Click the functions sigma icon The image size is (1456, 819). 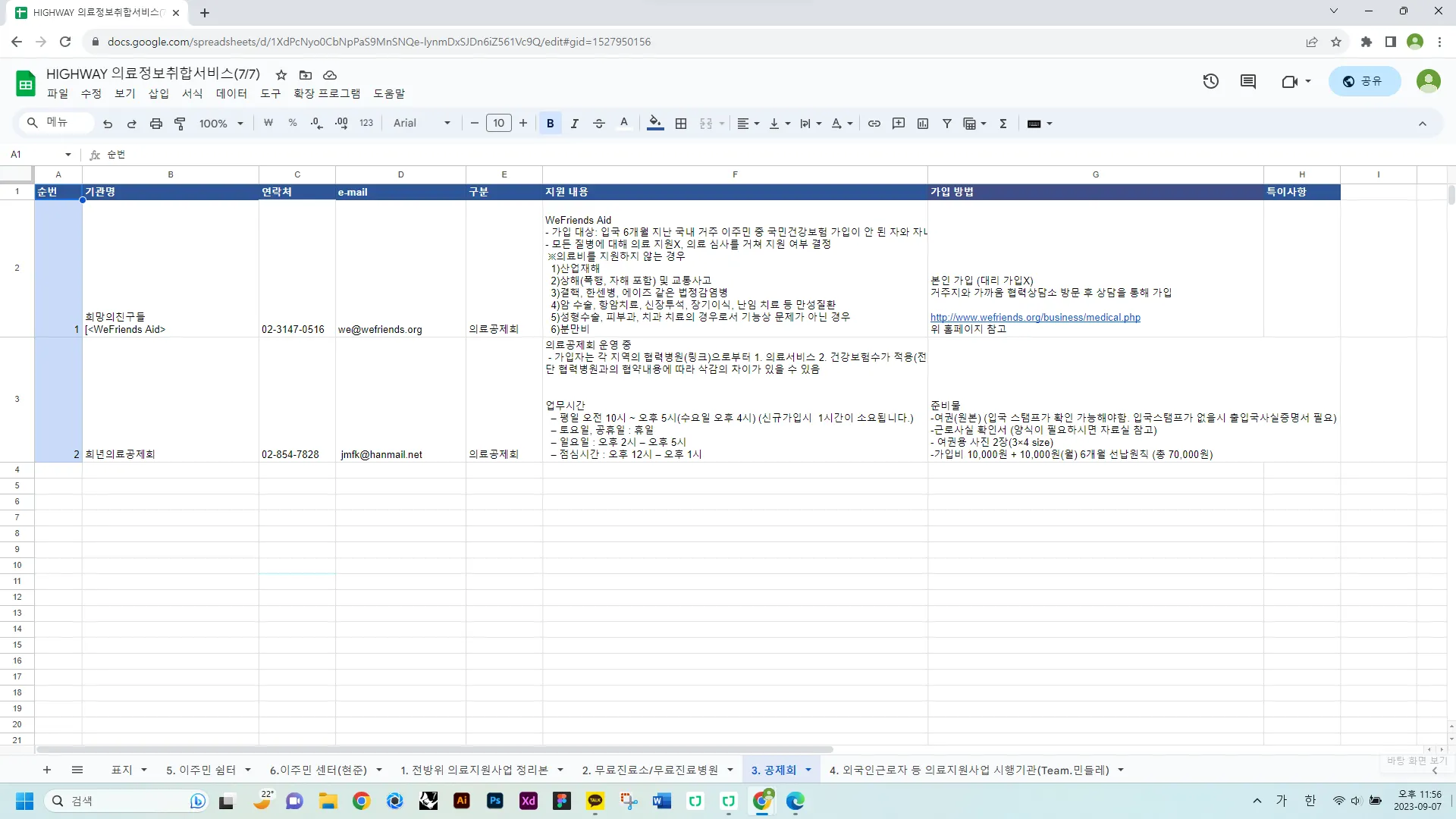pos(1003,124)
